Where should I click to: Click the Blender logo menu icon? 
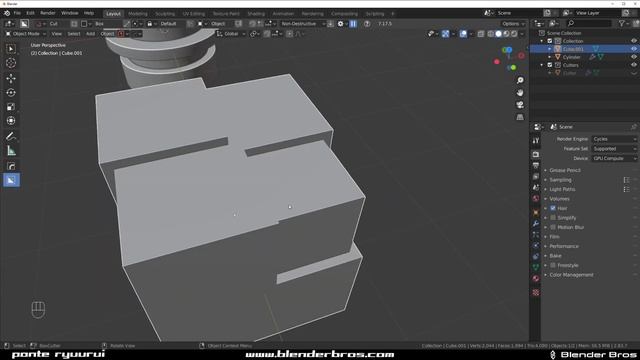(7, 13)
